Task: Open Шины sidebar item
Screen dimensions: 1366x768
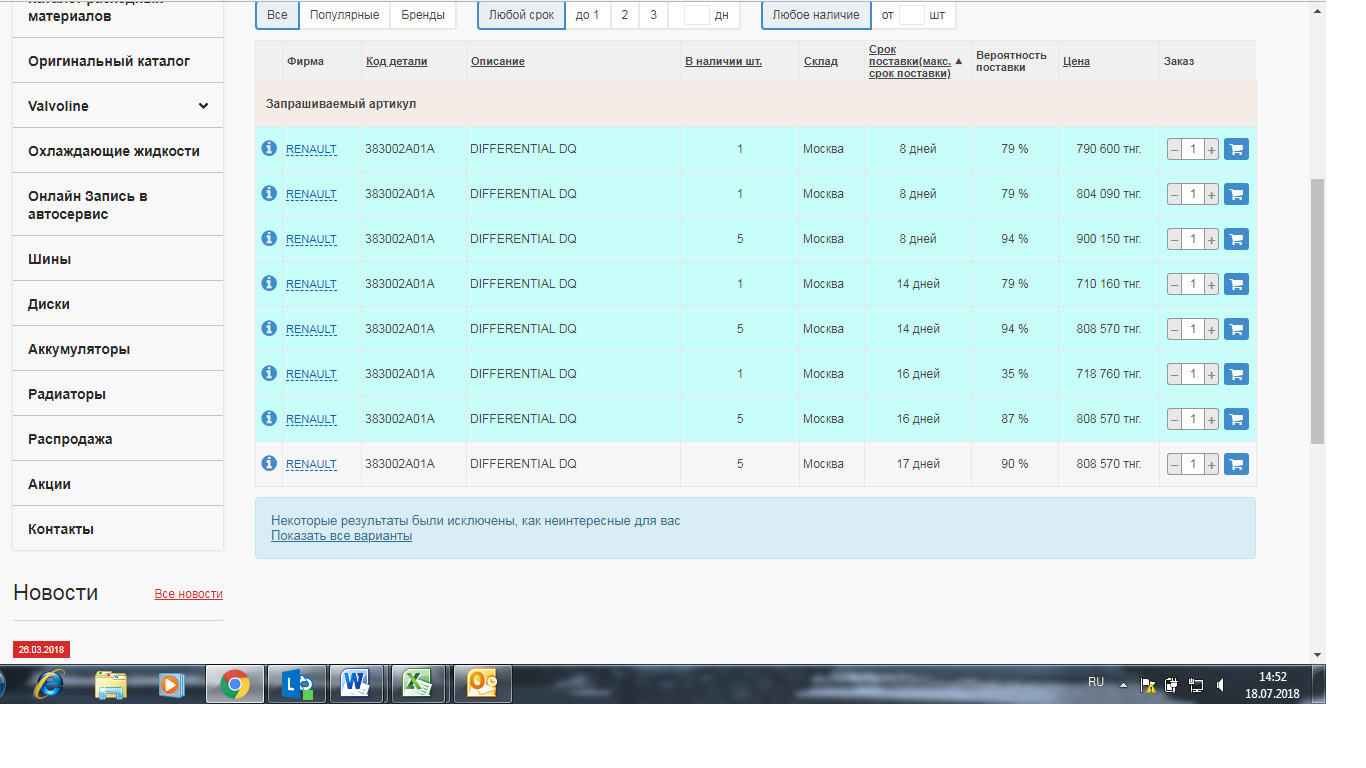Action: click(118, 259)
